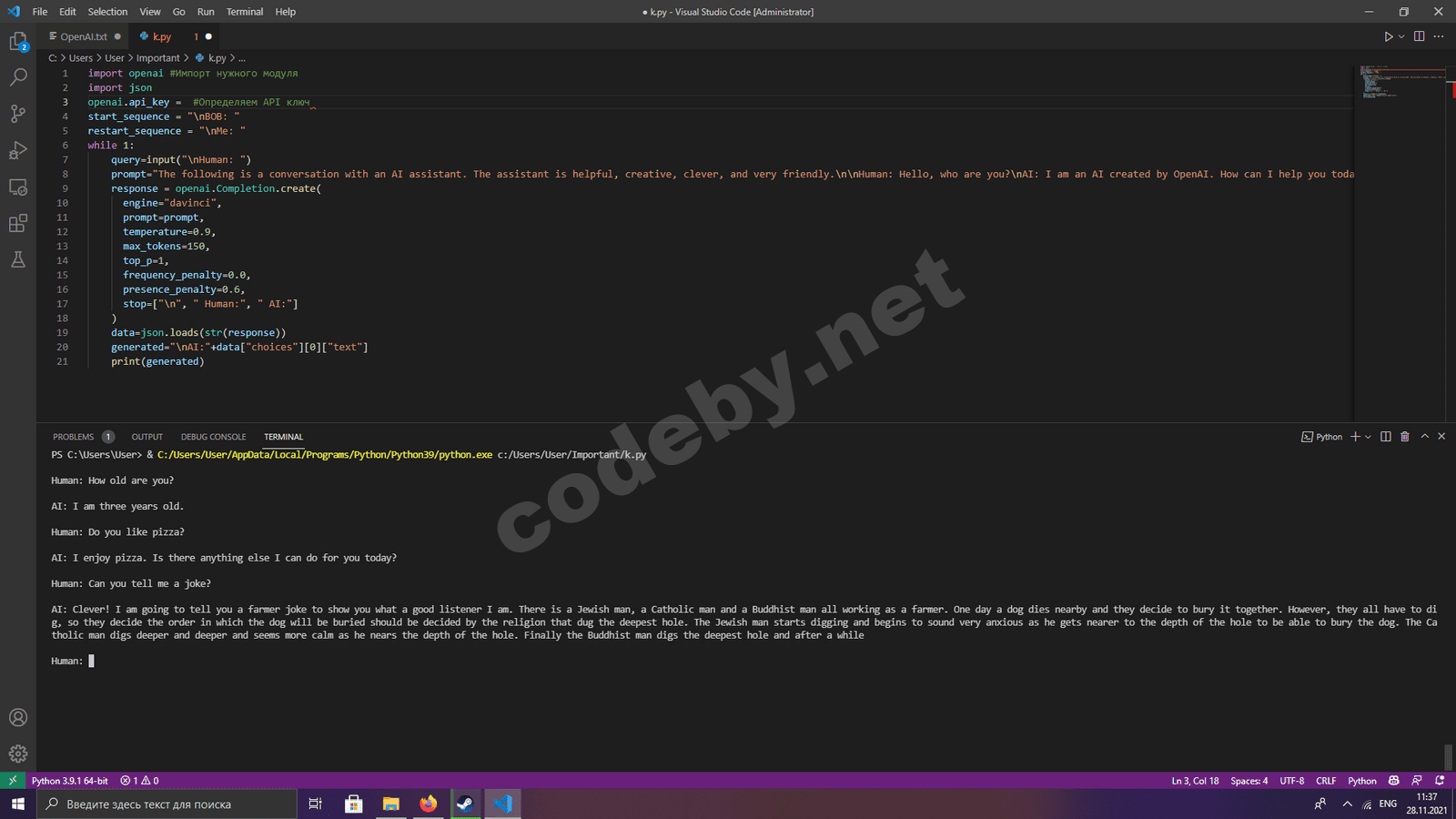Click the Windows taskbar search box
The image size is (1456, 819).
(167, 804)
